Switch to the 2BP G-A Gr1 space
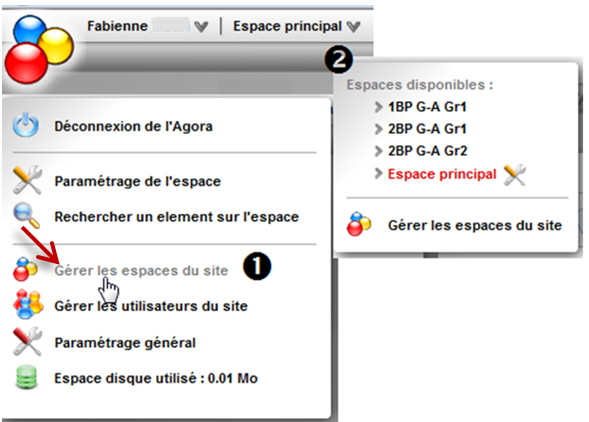589x422 pixels. 427,129
